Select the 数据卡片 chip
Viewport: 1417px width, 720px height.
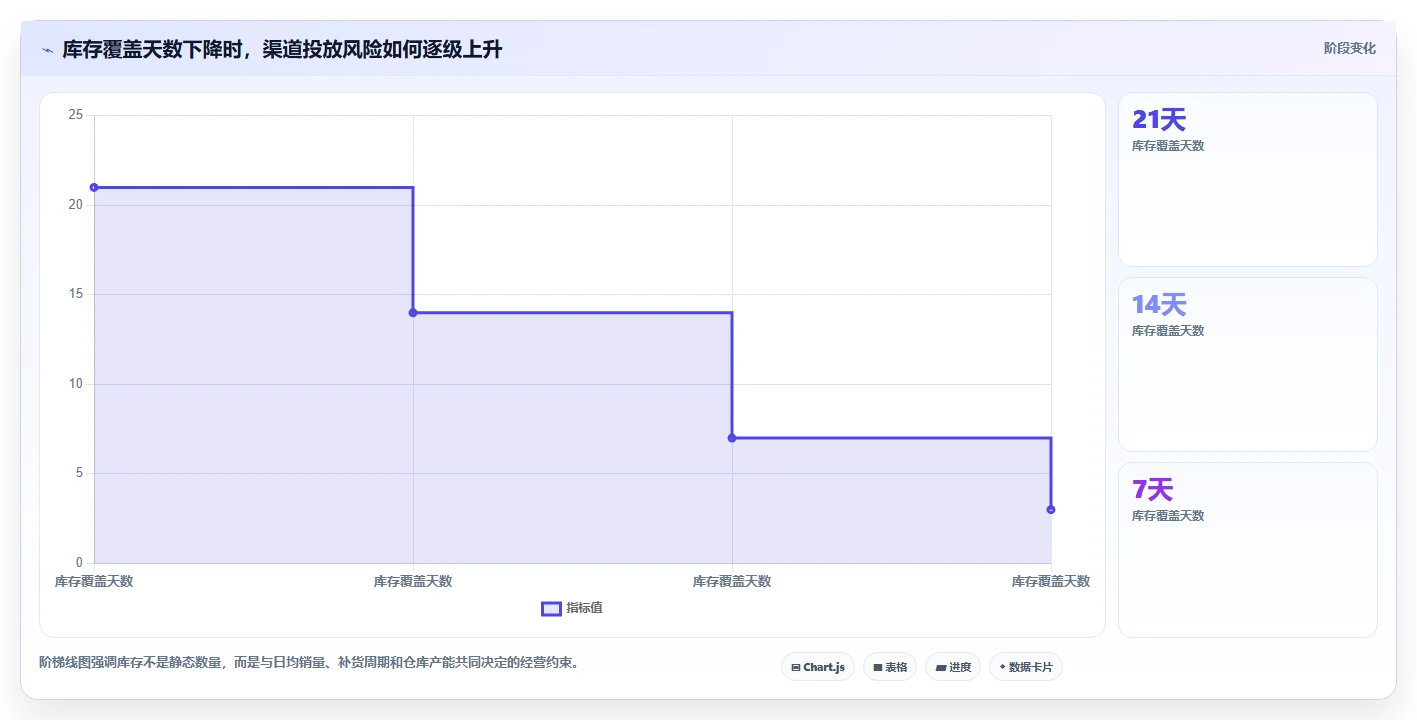tap(1026, 667)
